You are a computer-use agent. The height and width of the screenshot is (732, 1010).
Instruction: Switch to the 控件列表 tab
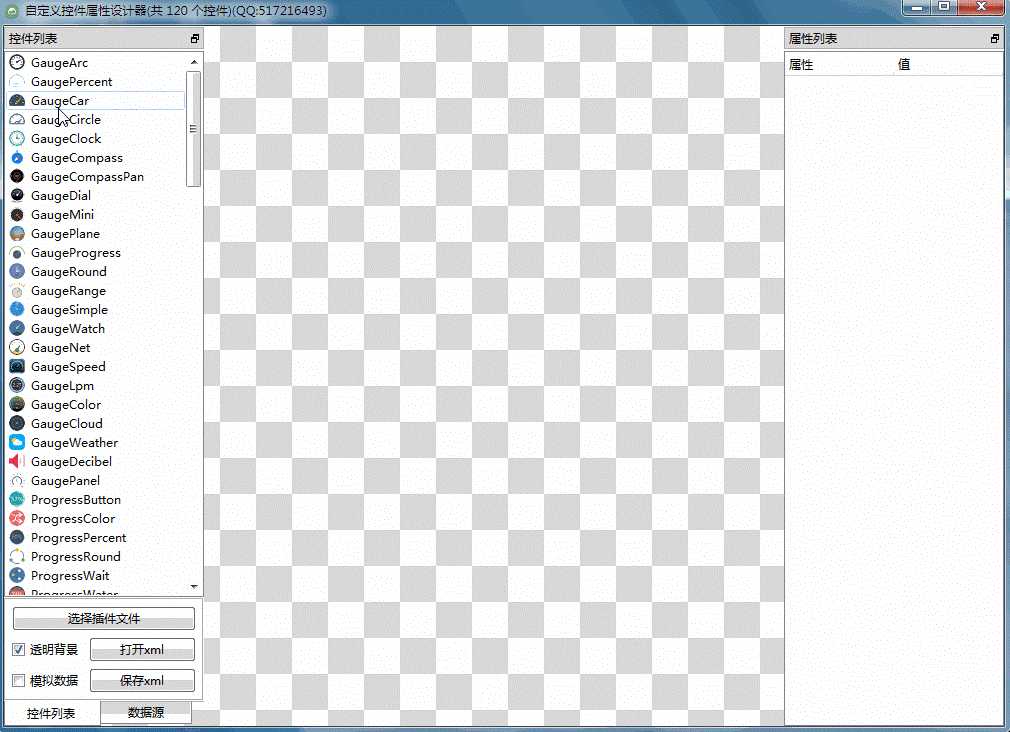pos(52,713)
